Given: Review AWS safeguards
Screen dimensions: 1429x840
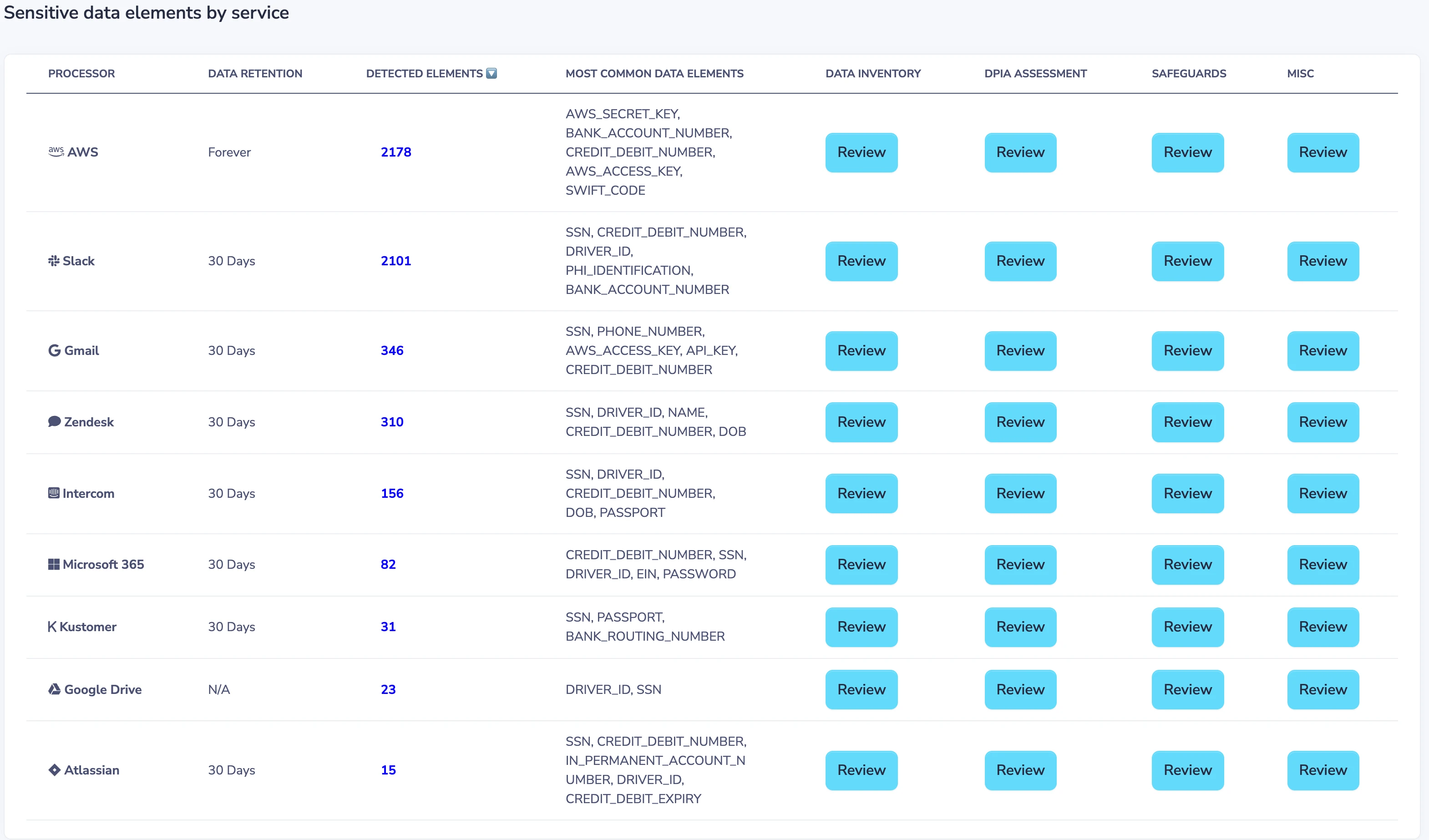Looking at the screenshot, I should click(1187, 152).
